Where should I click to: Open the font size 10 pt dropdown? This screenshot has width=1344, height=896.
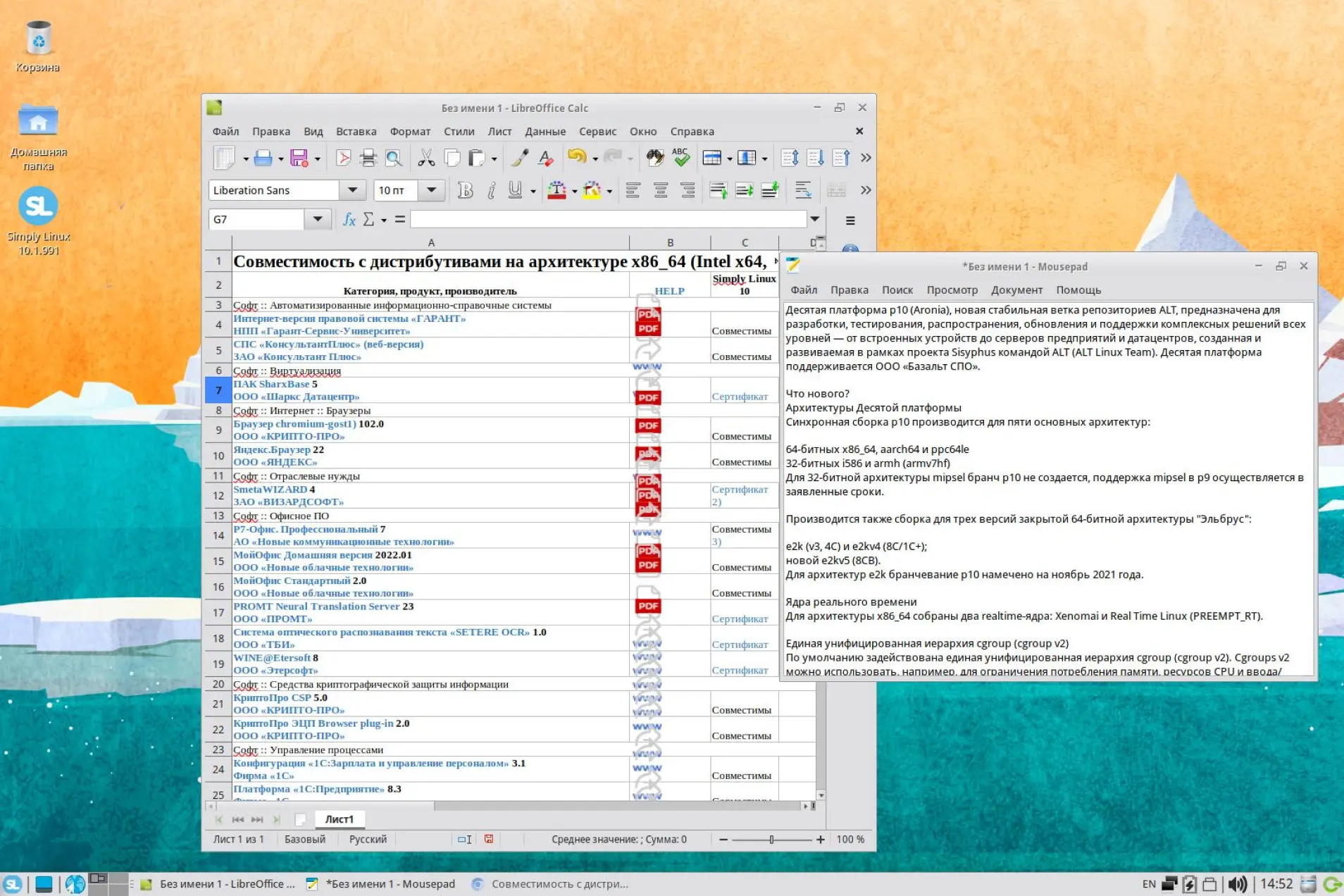click(x=431, y=190)
